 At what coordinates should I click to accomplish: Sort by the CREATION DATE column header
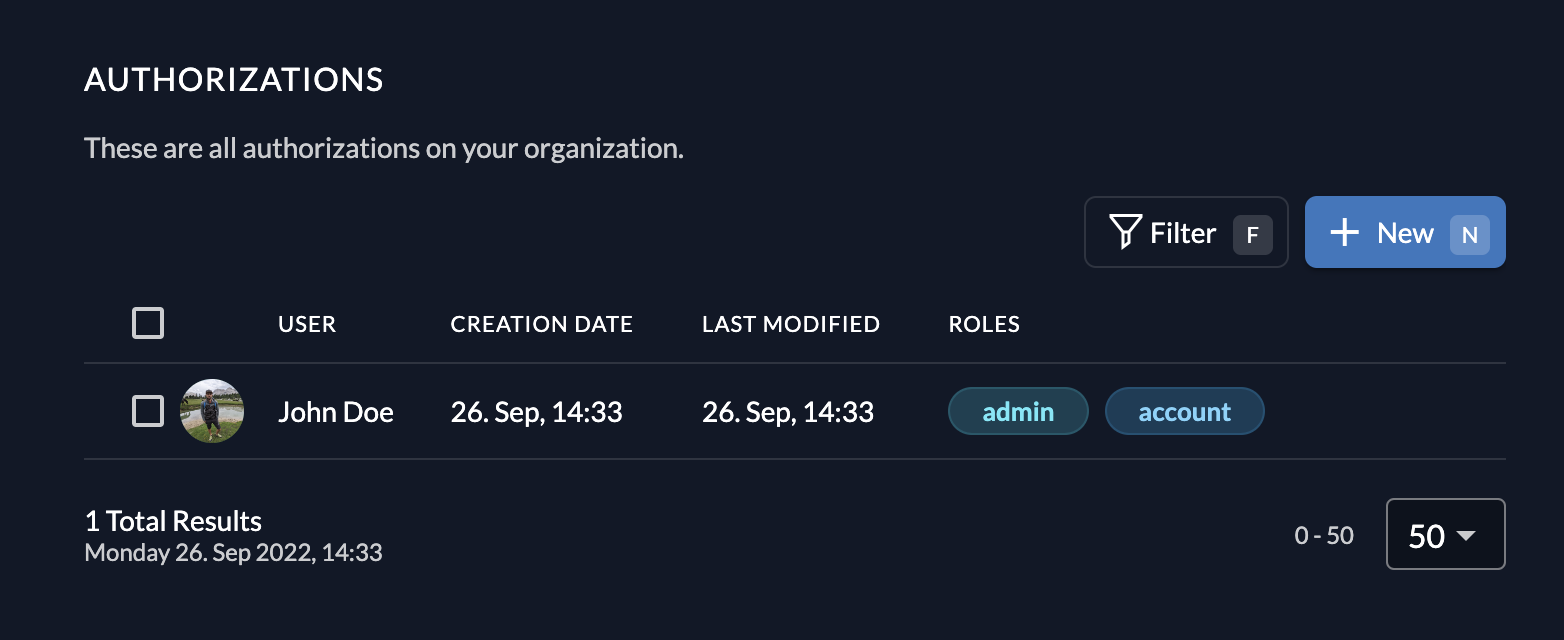(541, 324)
